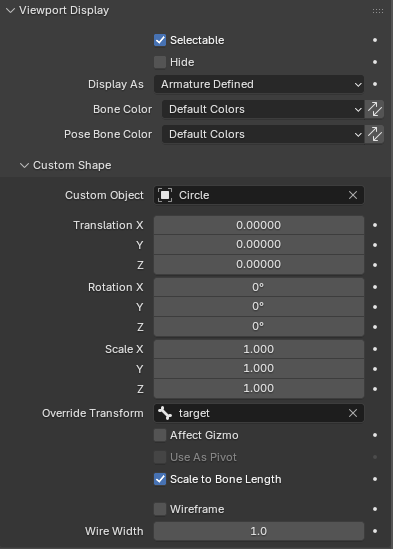
Task: Click the Display As label text
Action: (116, 84)
